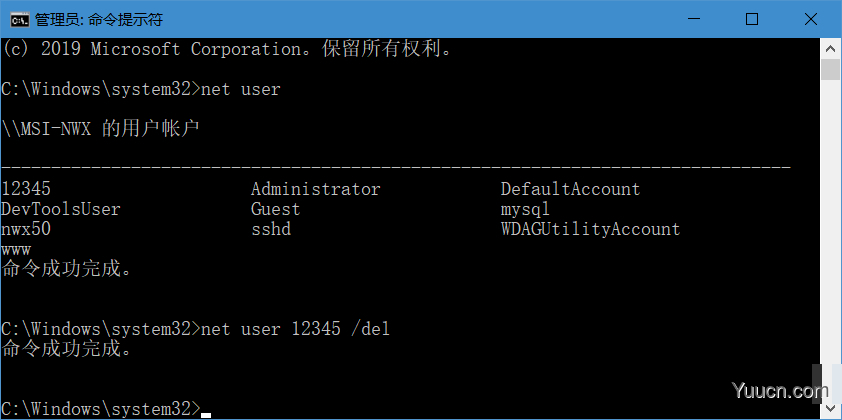Image resolution: width=842 pixels, height=420 pixels.
Task: Click the www account name
Action: [16, 250]
